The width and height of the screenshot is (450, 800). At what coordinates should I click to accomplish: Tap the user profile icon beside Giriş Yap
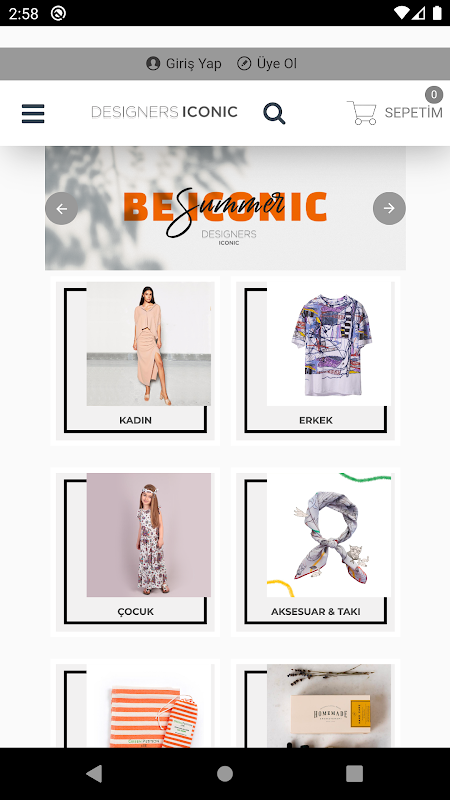pos(153,64)
